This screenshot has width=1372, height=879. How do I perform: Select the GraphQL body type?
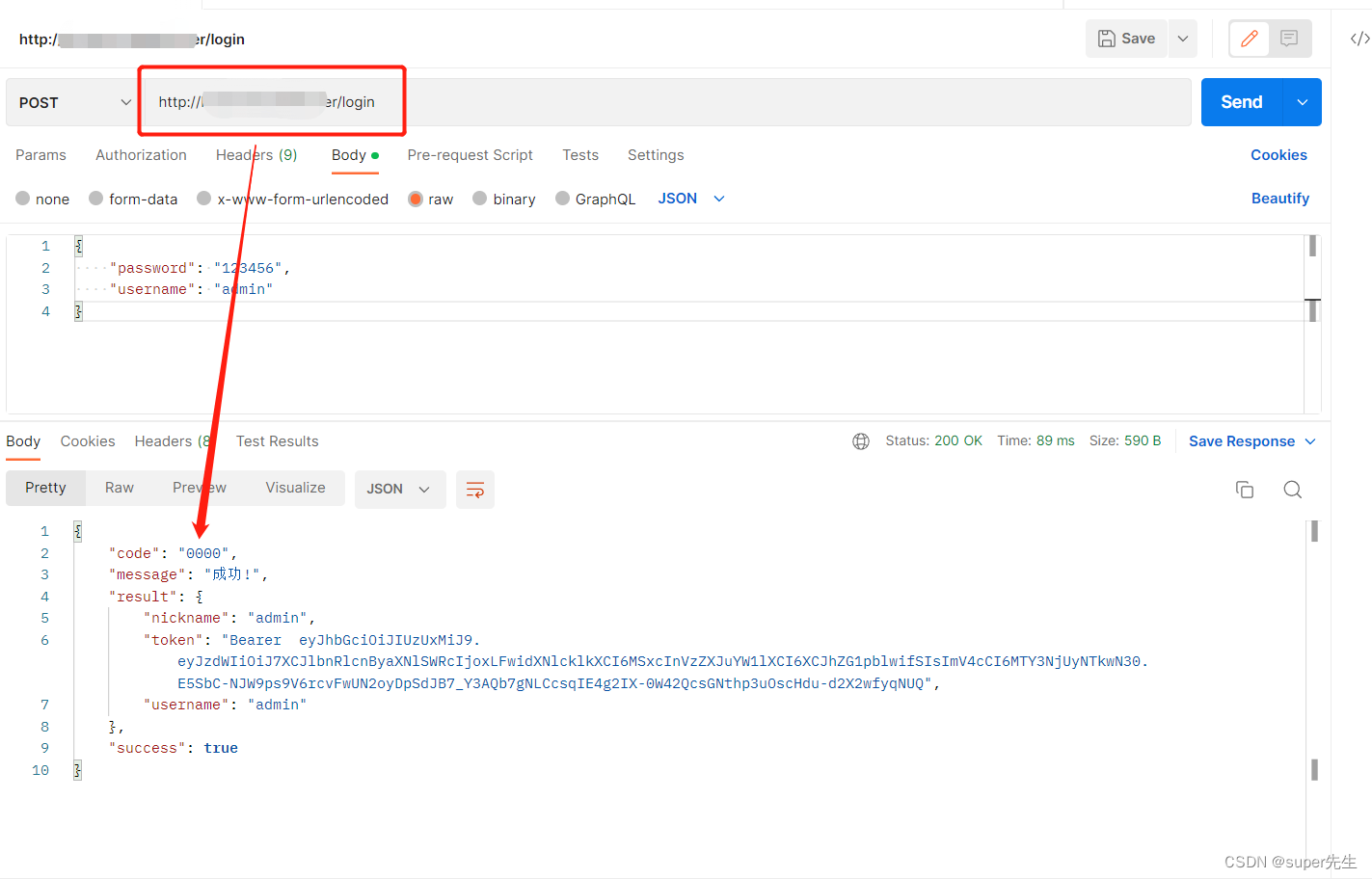[562, 199]
